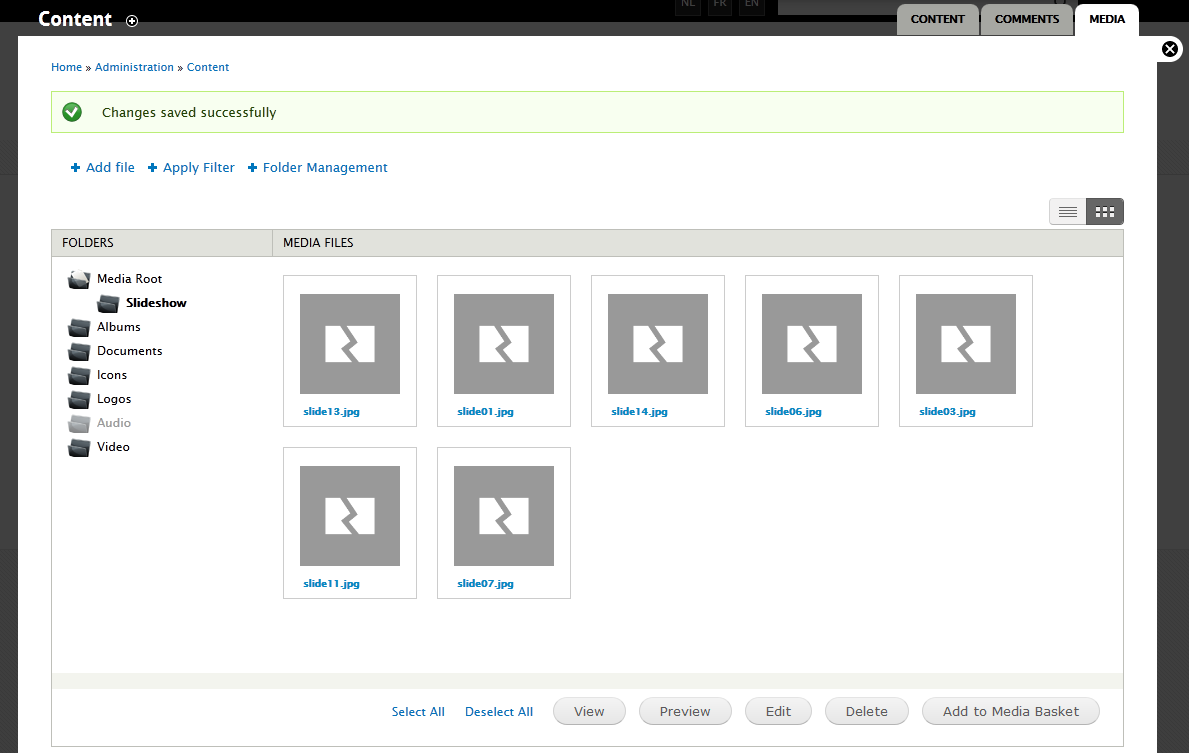
Task: Switch to list view layout icon
Action: pyautogui.click(x=1068, y=212)
